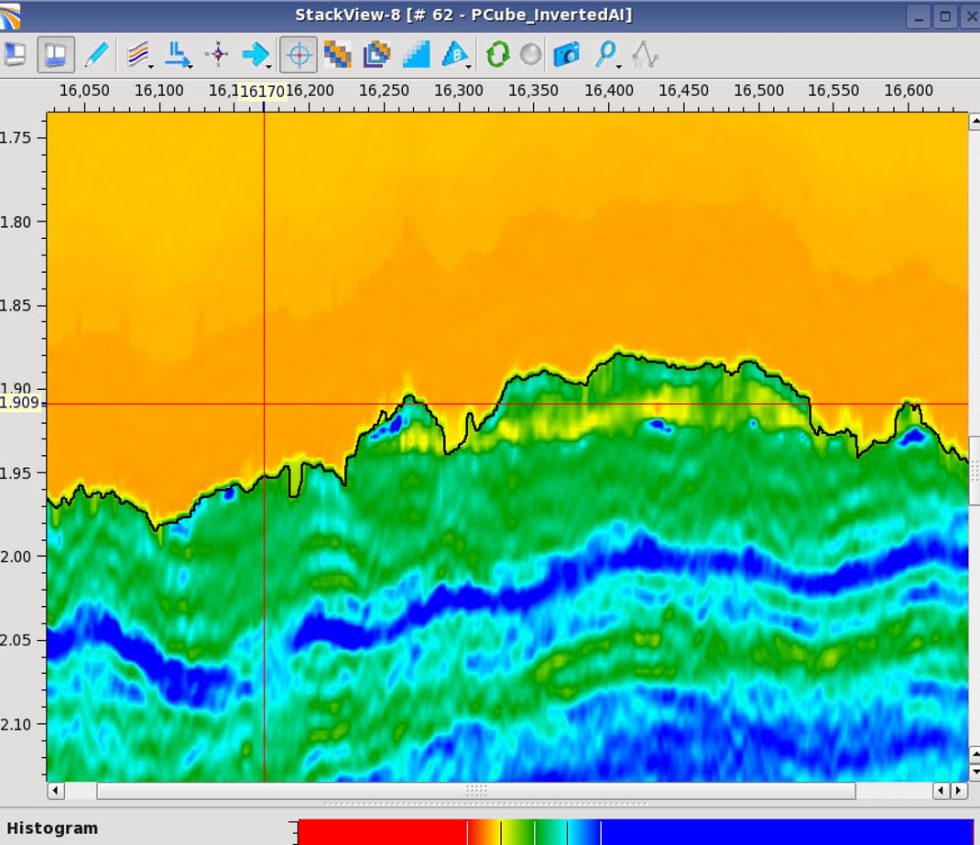Click the checkered blue-orange overlay icon

coord(338,54)
